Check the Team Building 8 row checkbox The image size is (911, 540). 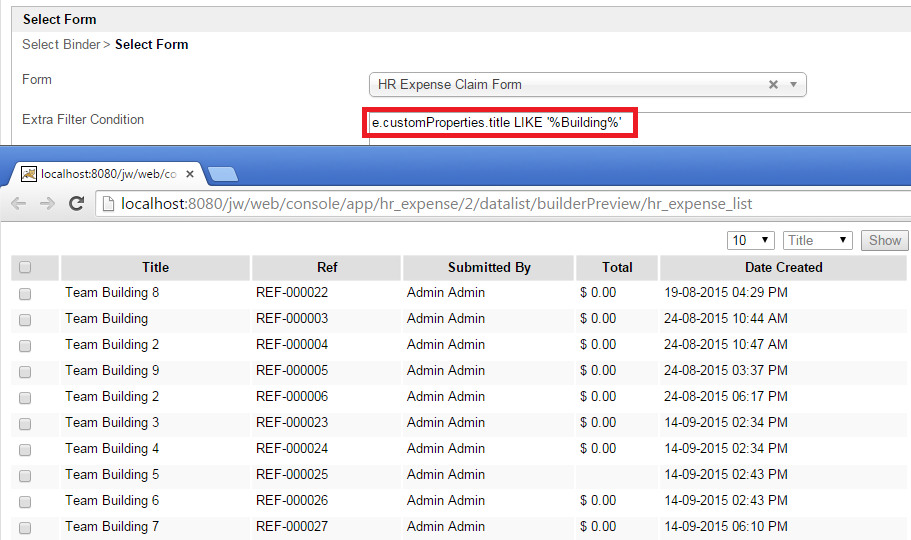(x=25, y=294)
